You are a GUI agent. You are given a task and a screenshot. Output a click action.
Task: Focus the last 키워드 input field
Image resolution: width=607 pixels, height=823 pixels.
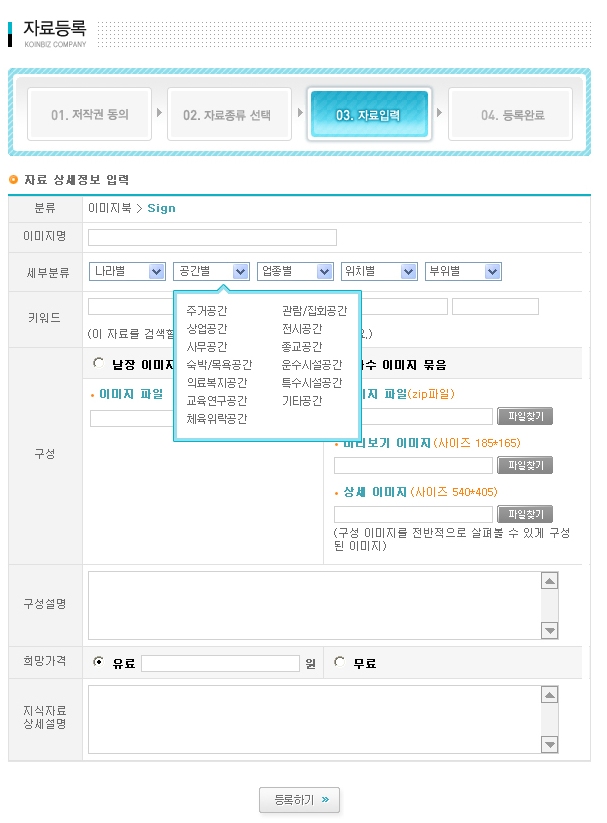(x=495, y=307)
